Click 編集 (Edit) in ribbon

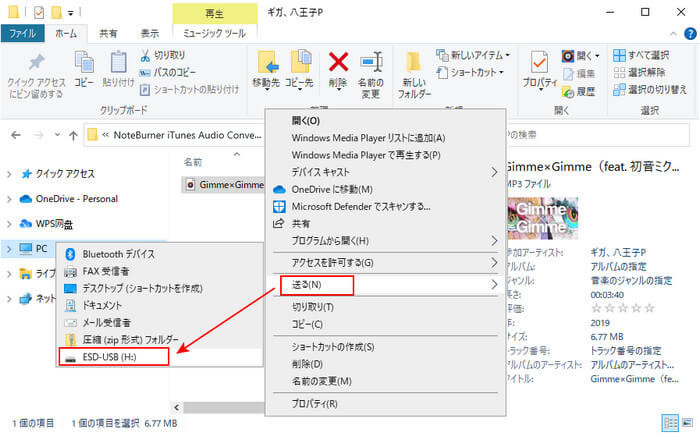[x=579, y=74]
